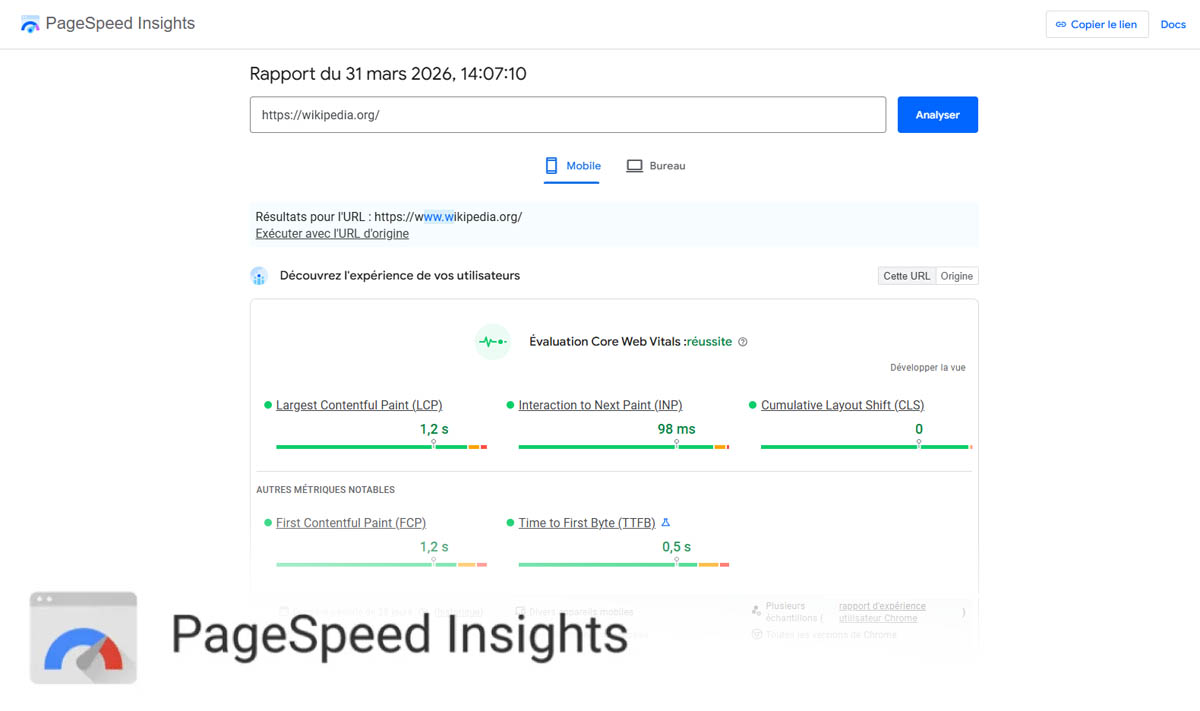This screenshot has width=1200, height=711.
Task: Toggle the view to Cette URL
Action: [906, 276]
